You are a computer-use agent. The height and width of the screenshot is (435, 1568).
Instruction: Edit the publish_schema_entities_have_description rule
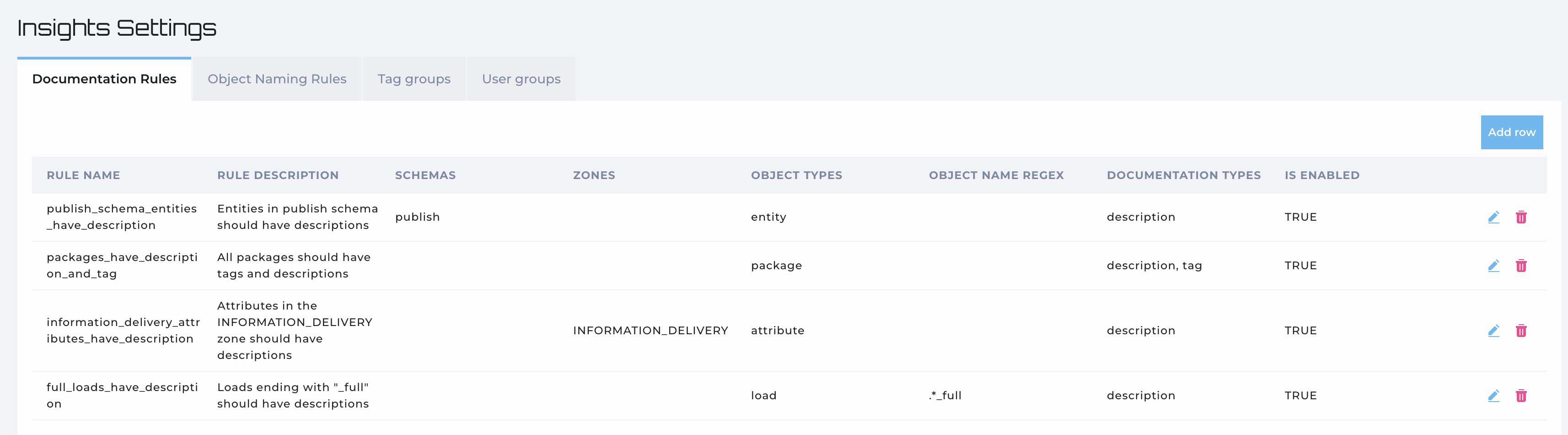1493,217
